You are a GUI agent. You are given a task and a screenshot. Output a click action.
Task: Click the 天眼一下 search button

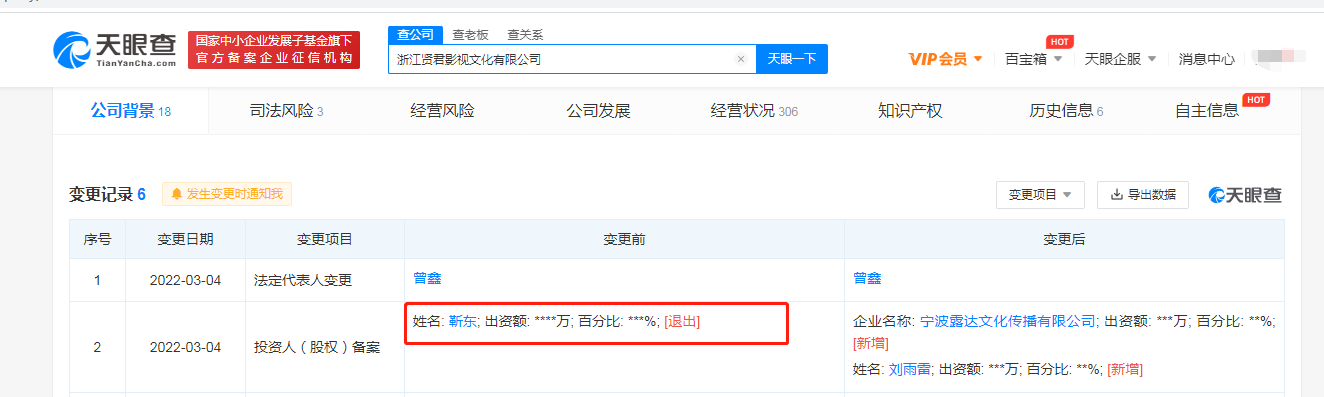(792, 59)
